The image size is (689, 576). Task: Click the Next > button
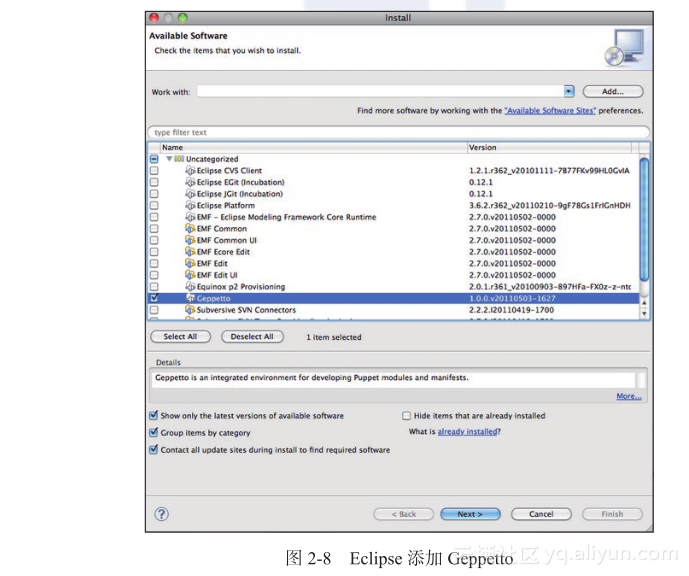coord(470,514)
